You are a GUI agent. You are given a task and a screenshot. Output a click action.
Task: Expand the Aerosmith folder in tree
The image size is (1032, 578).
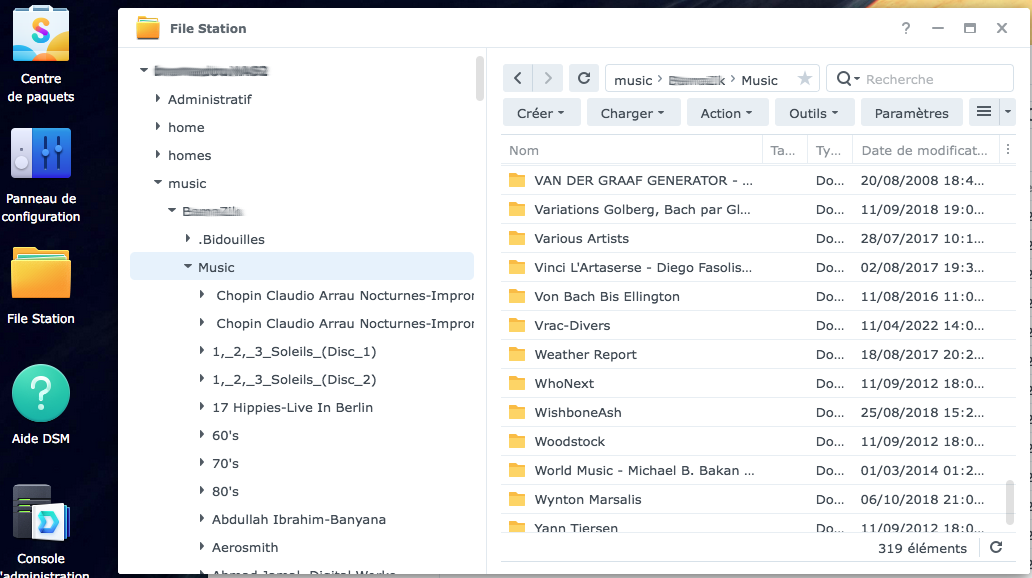[x=202, y=547]
